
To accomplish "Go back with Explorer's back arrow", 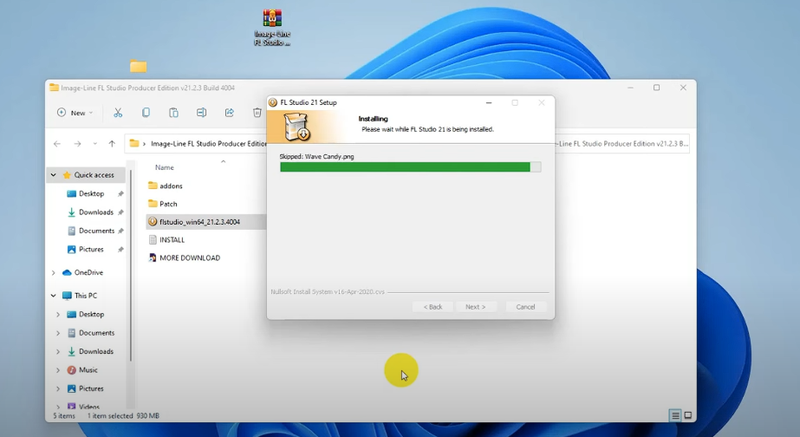I will pyautogui.click(x=57, y=144).
